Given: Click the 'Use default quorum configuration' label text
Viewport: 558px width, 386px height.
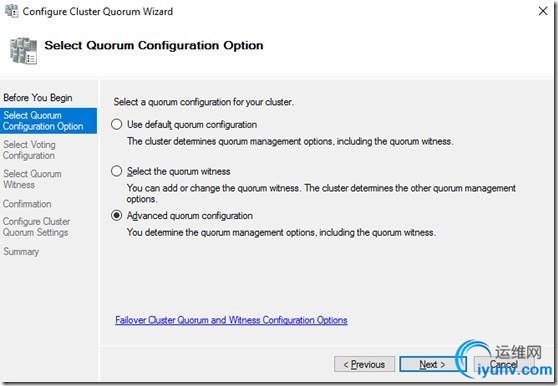Looking at the screenshot, I should pos(192,125).
